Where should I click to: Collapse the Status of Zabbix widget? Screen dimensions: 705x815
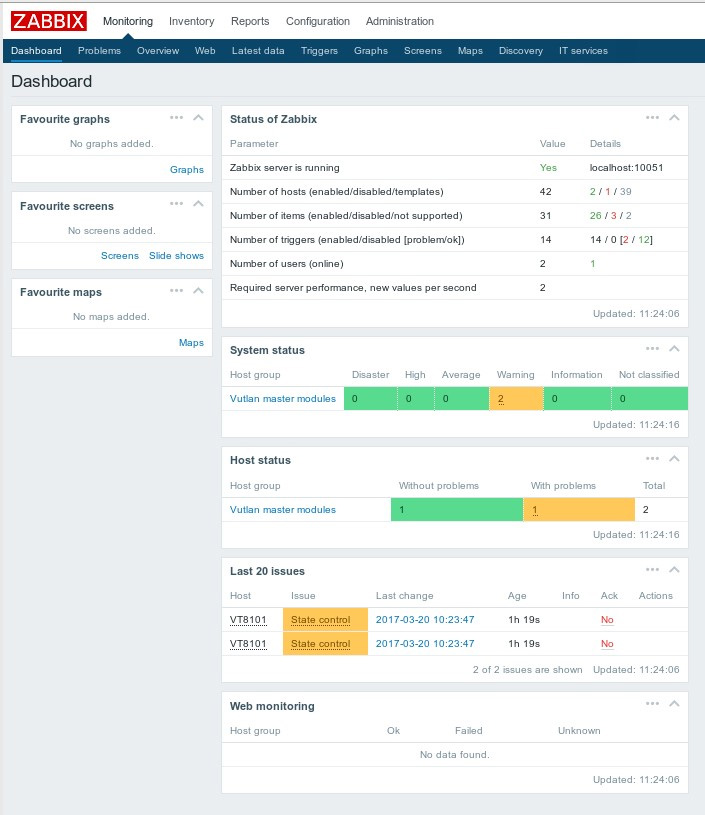click(674, 117)
